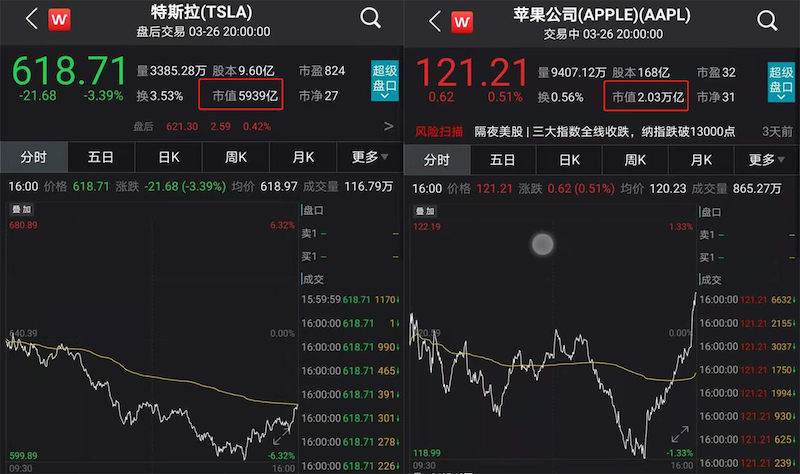Switch Tesla chart to 月K
The height and width of the screenshot is (474, 800).
coord(303,157)
